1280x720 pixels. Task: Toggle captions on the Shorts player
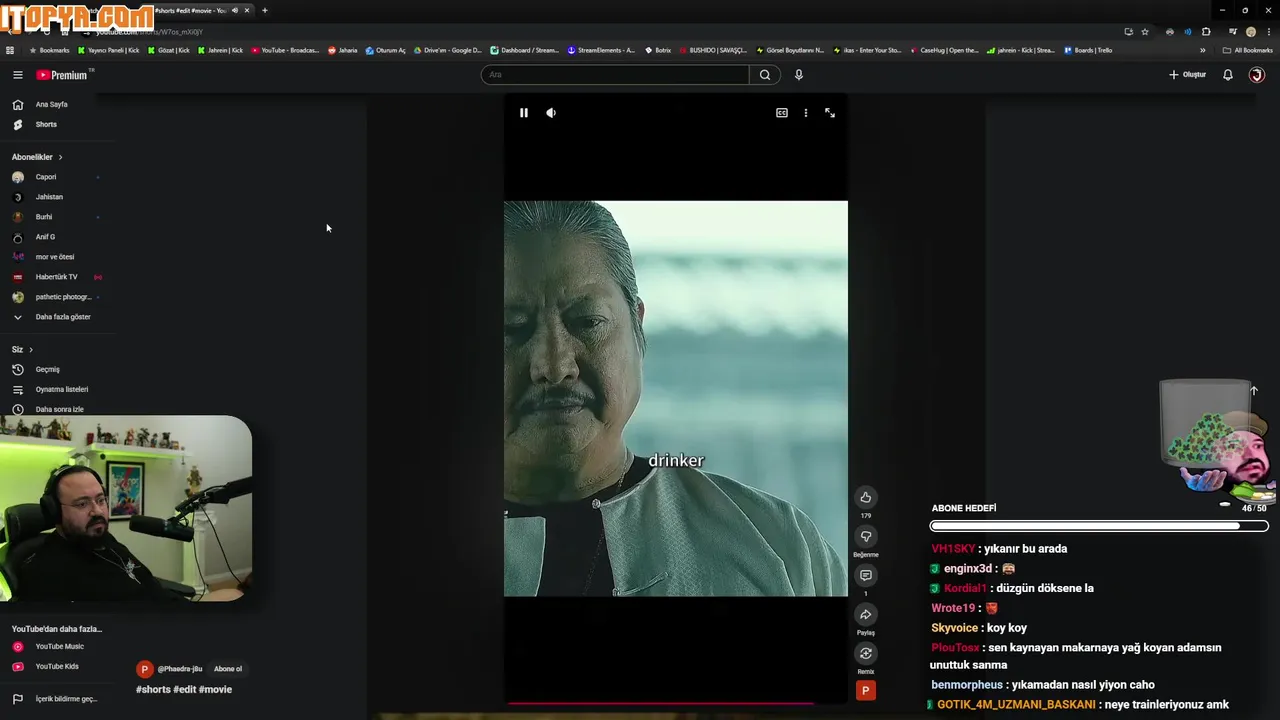[782, 113]
